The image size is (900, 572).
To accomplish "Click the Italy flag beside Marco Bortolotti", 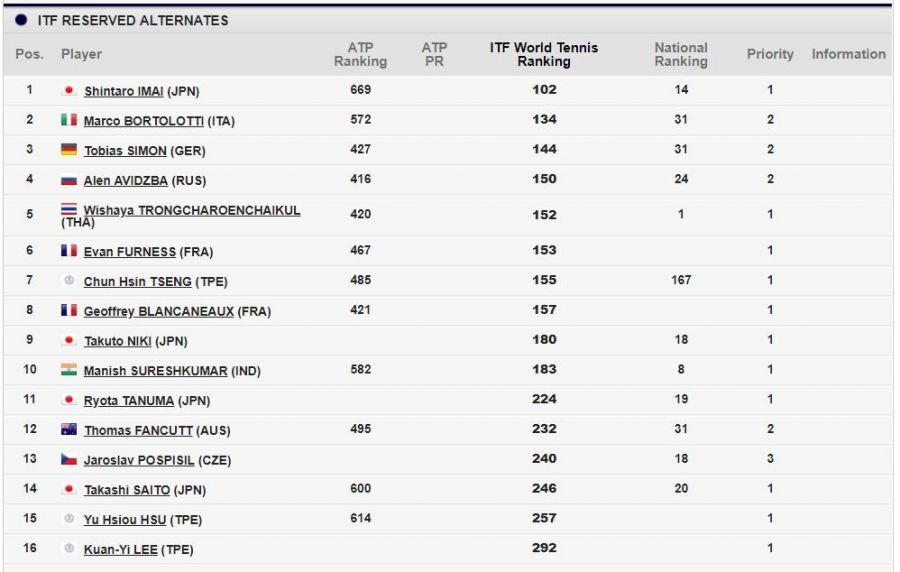I will click(x=69, y=120).
